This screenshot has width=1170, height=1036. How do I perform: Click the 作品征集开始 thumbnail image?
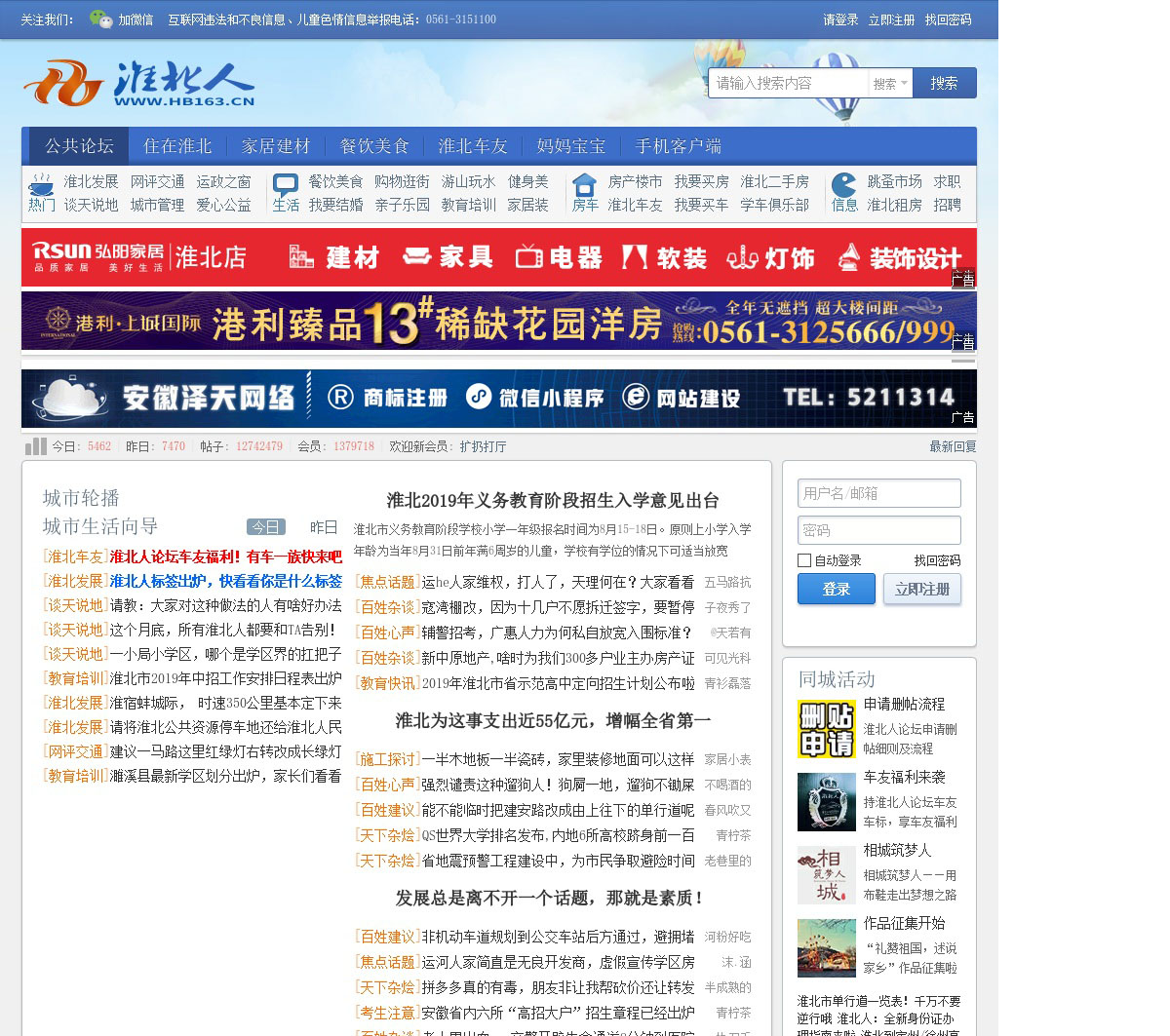click(x=827, y=948)
